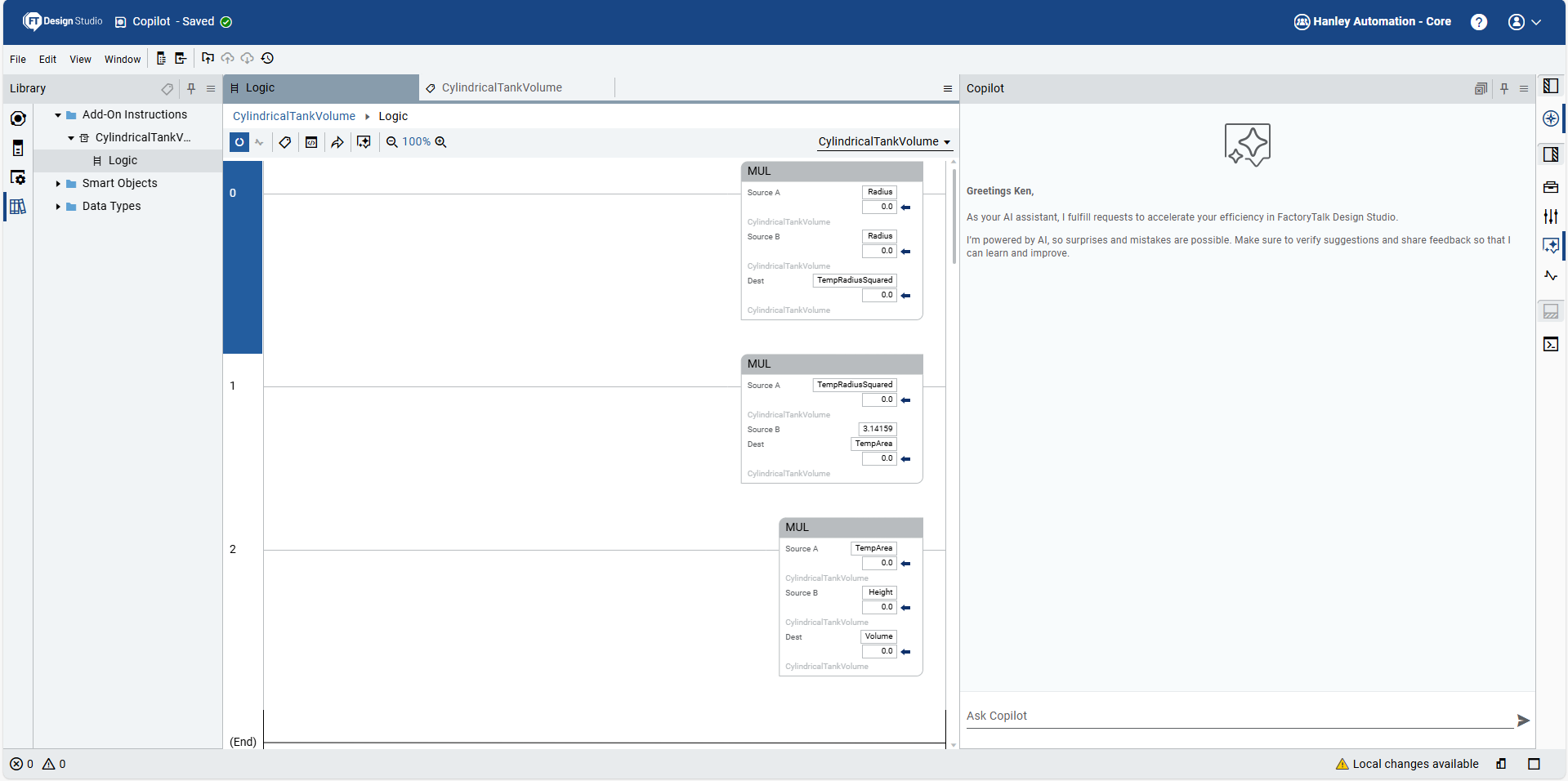Click the code view icon in editor toolbar
The height and width of the screenshot is (781, 1568).
(311, 142)
